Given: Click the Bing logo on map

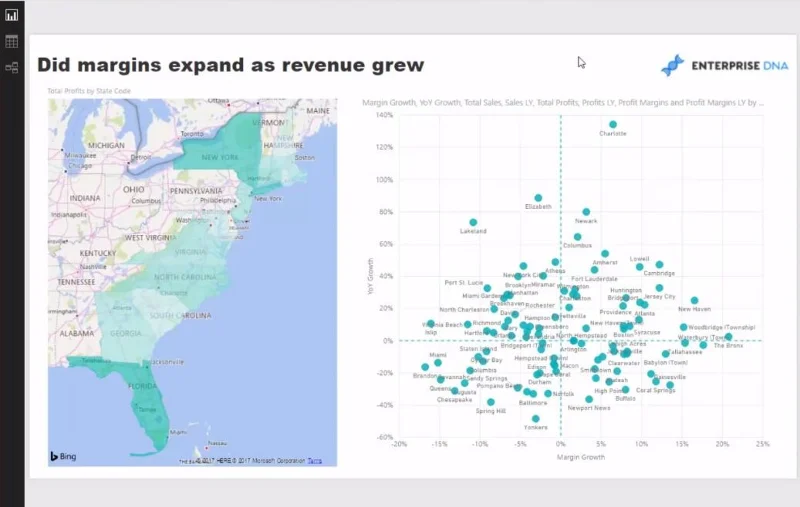Looking at the screenshot, I should tap(63, 456).
